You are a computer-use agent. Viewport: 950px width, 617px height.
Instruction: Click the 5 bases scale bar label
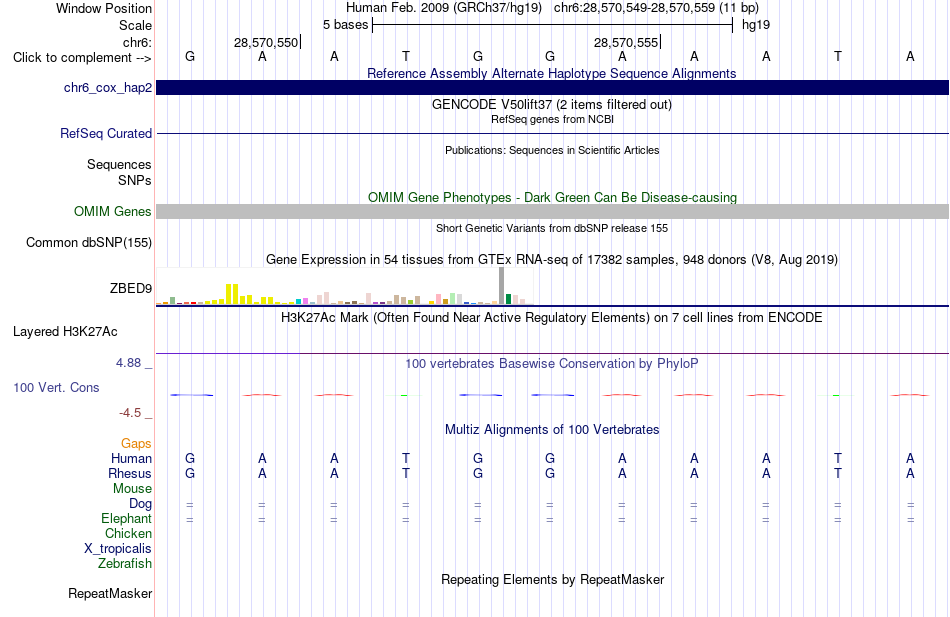pyautogui.click(x=345, y=25)
